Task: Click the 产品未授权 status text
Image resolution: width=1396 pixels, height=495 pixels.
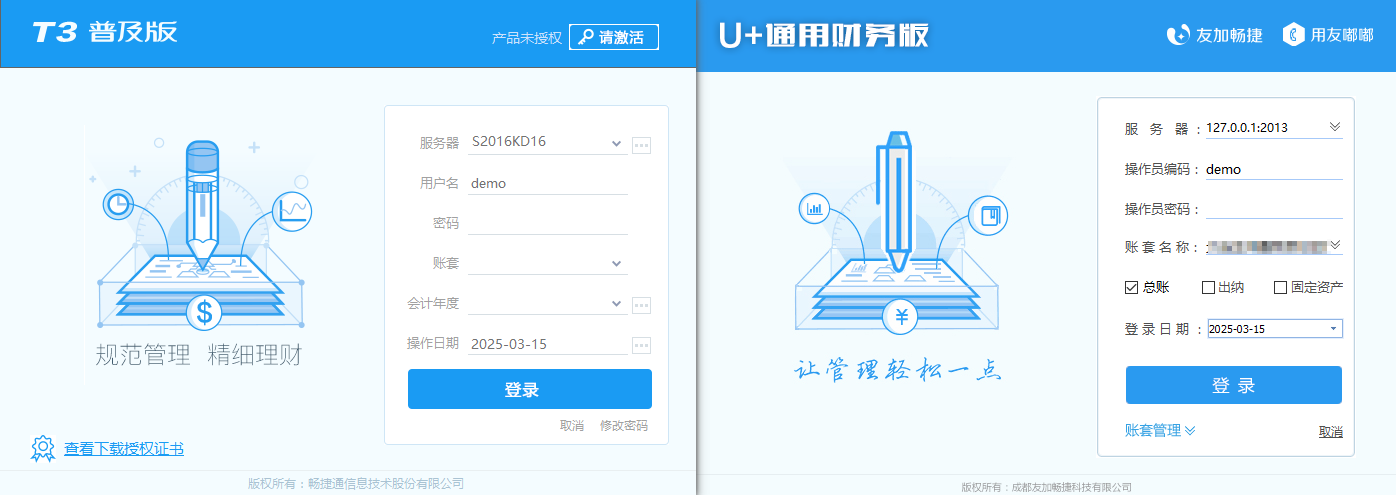Action: [x=528, y=39]
